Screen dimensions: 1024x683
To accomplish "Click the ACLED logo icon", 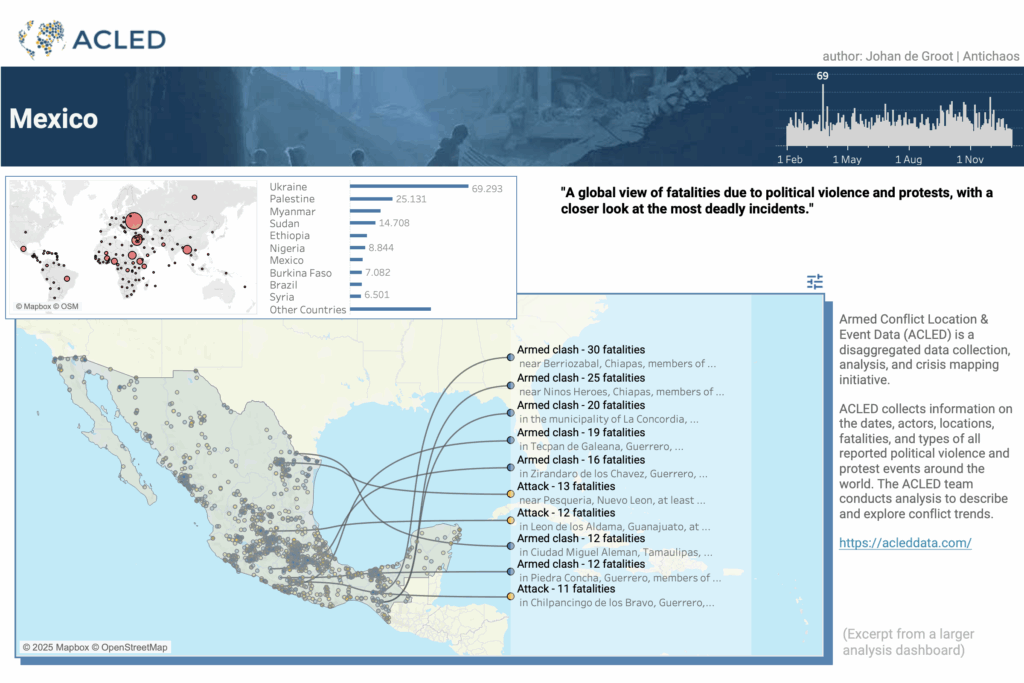I will click(x=42, y=39).
